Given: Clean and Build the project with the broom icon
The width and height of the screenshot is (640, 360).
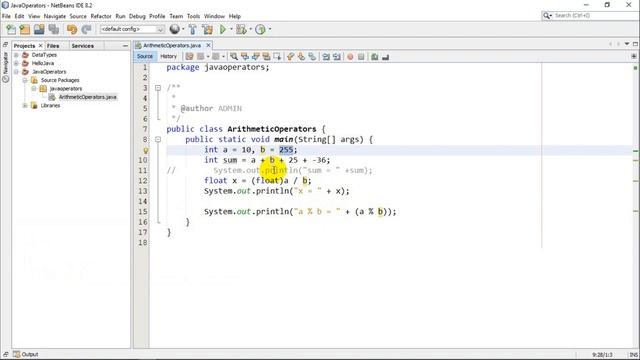Looking at the screenshot, I should 207,29.
